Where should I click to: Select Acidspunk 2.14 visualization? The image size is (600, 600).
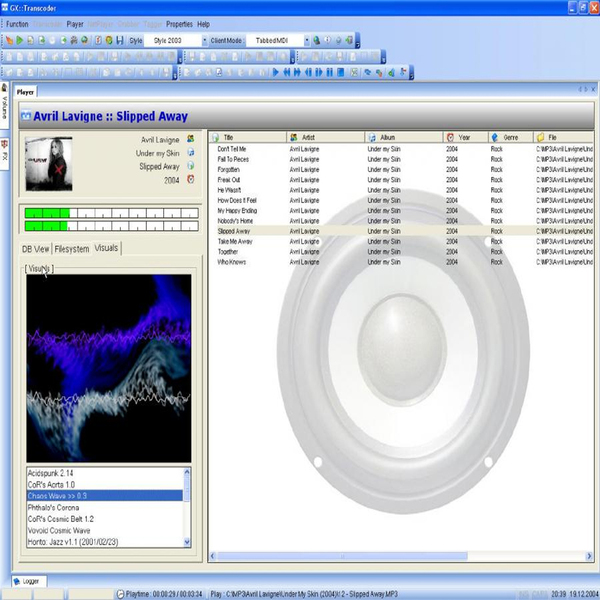point(104,473)
